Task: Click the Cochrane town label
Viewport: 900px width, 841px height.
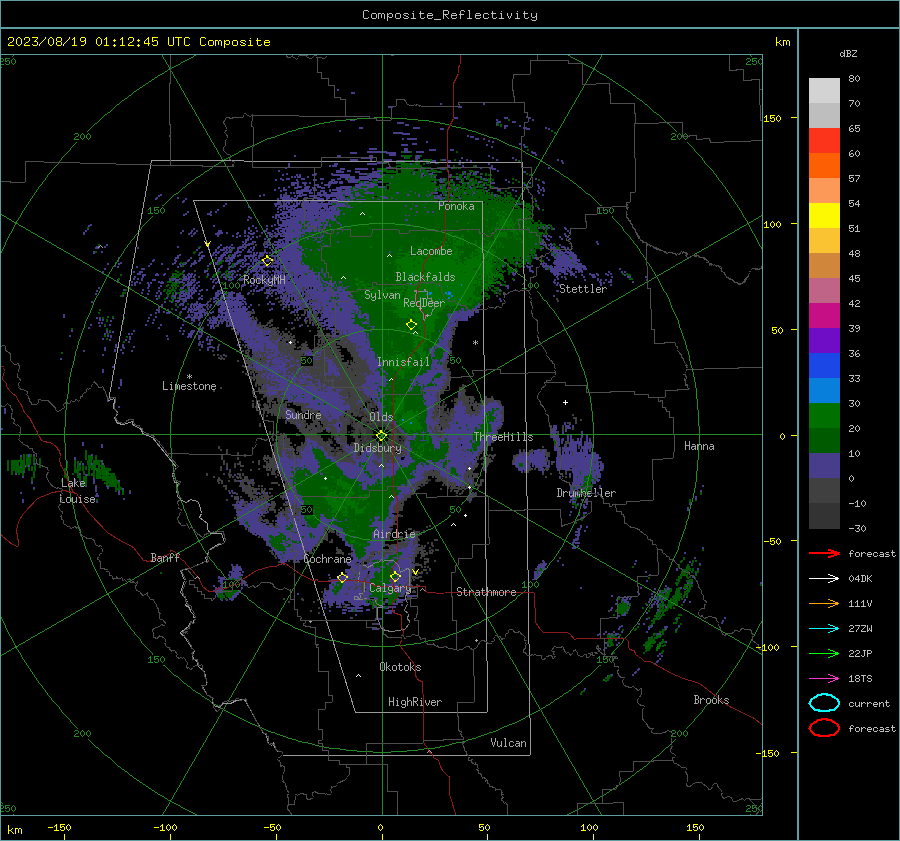Action: tap(327, 559)
